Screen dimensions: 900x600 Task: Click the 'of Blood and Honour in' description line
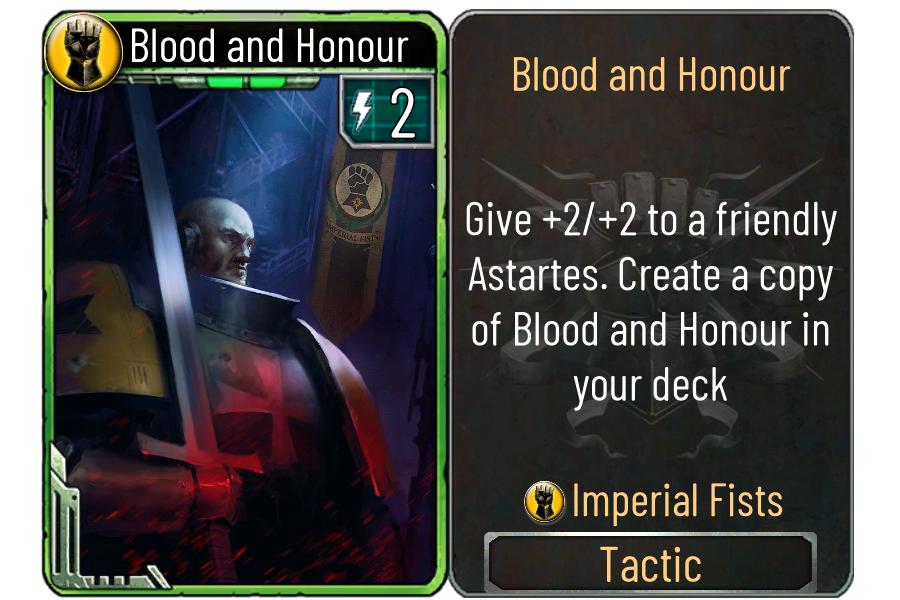point(651,330)
